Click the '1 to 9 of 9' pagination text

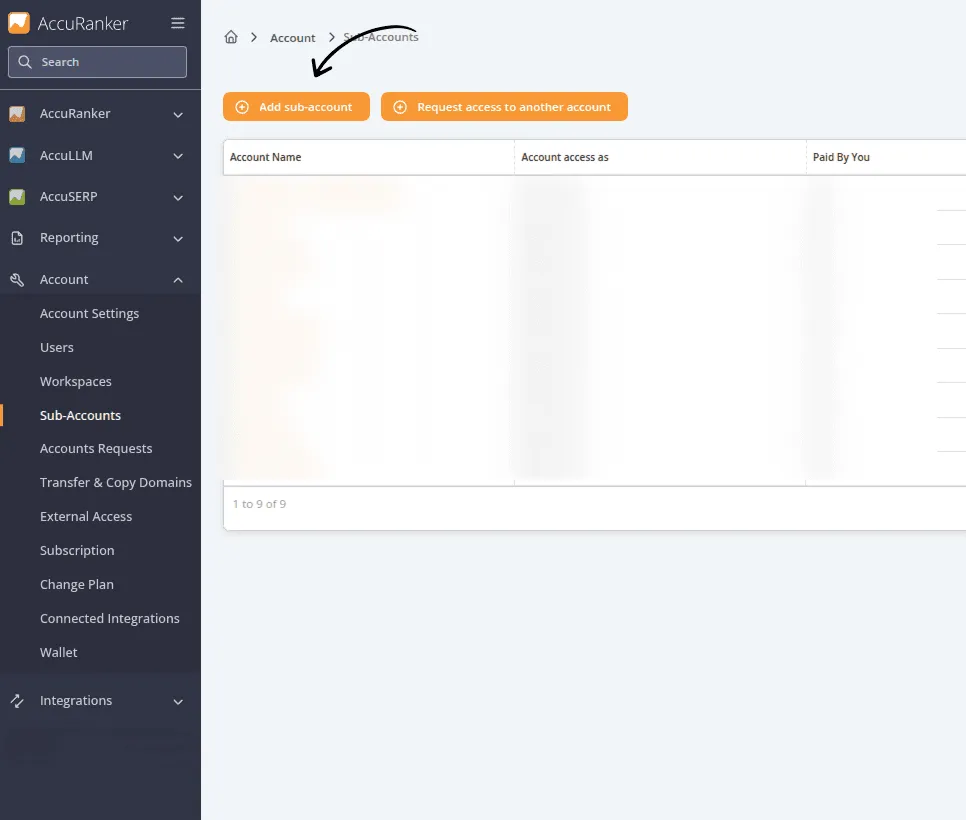(259, 504)
